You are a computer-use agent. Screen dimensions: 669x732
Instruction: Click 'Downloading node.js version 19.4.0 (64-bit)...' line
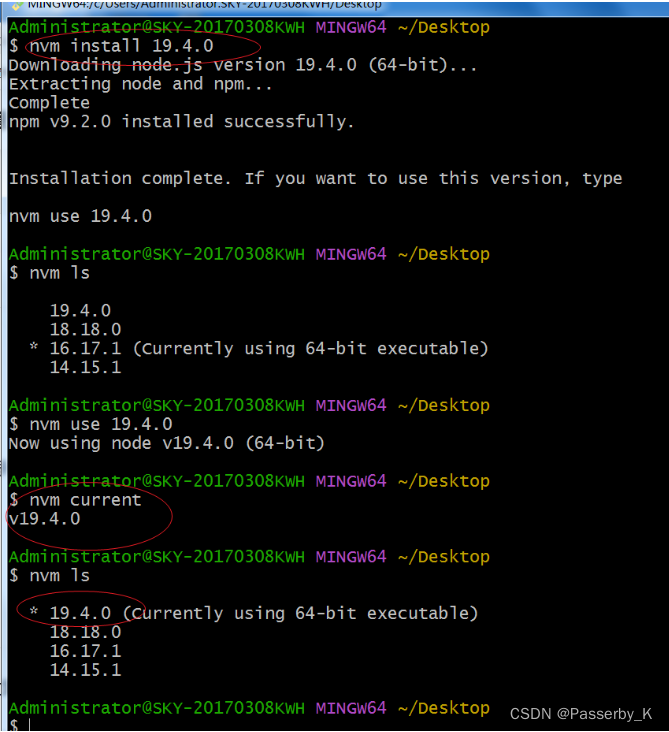tap(243, 65)
